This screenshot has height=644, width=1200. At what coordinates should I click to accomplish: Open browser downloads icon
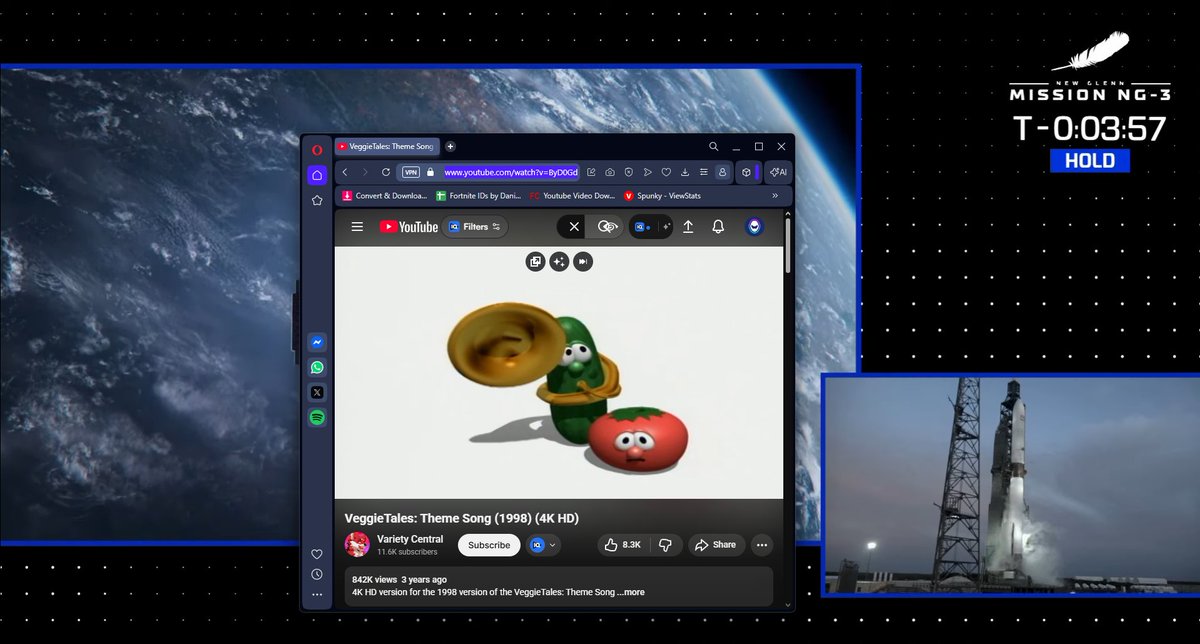tap(685, 172)
